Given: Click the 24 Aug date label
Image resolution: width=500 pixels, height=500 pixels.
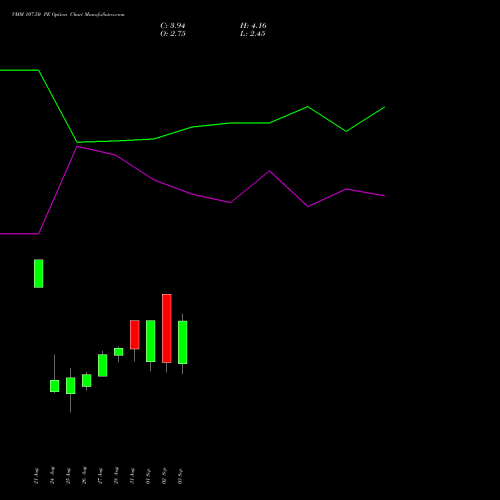Looking at the screenshot, I should [52, 476].
